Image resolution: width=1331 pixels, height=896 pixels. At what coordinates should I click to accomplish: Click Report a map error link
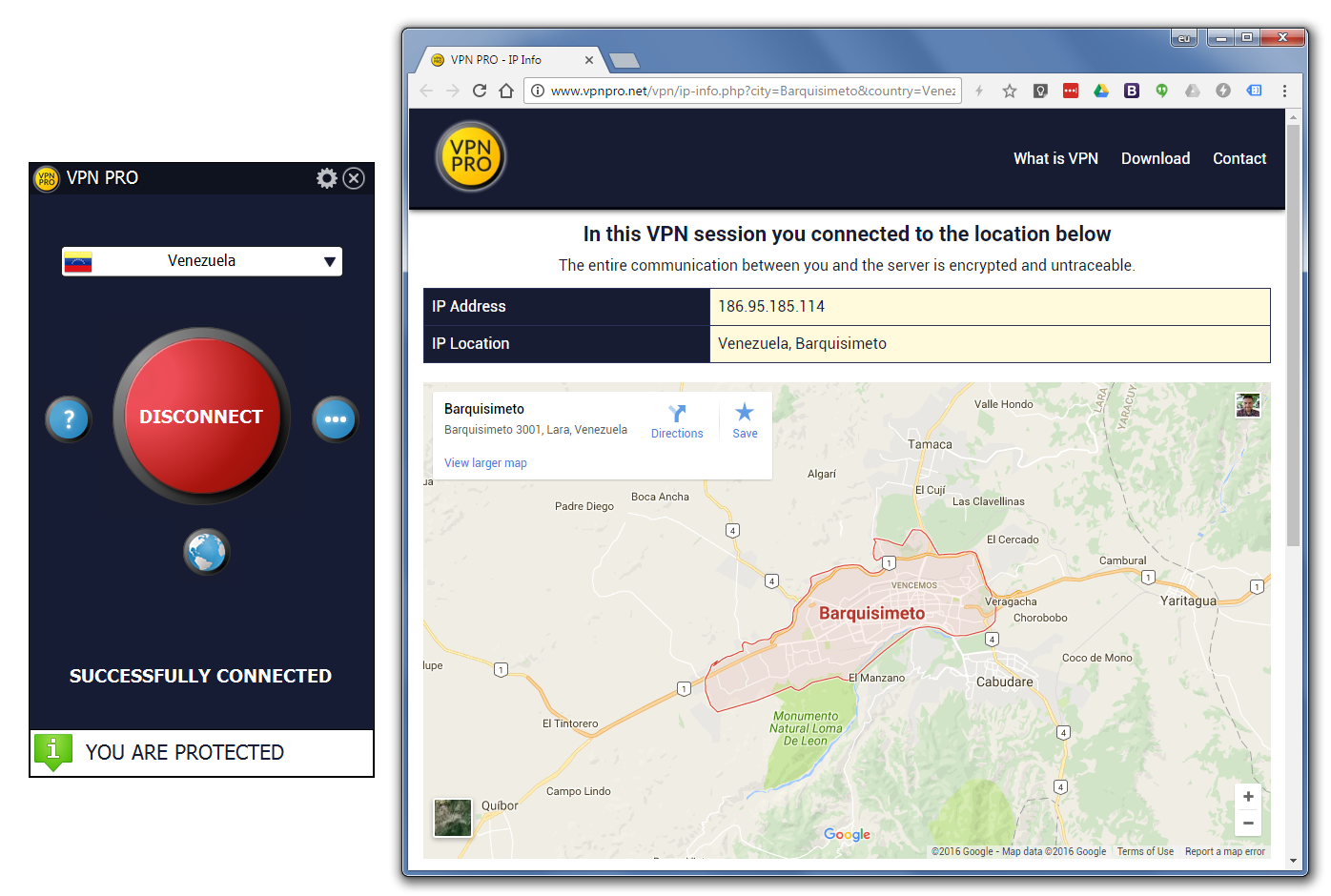(x=1225, y=851)
